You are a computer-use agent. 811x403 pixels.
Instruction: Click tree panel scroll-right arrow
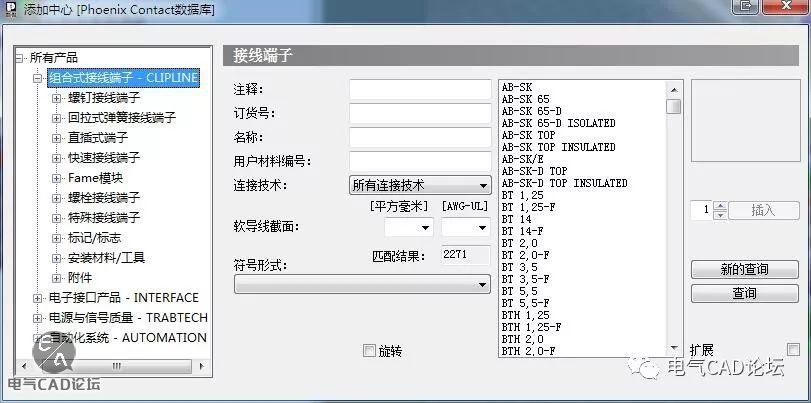pos(202,366)
